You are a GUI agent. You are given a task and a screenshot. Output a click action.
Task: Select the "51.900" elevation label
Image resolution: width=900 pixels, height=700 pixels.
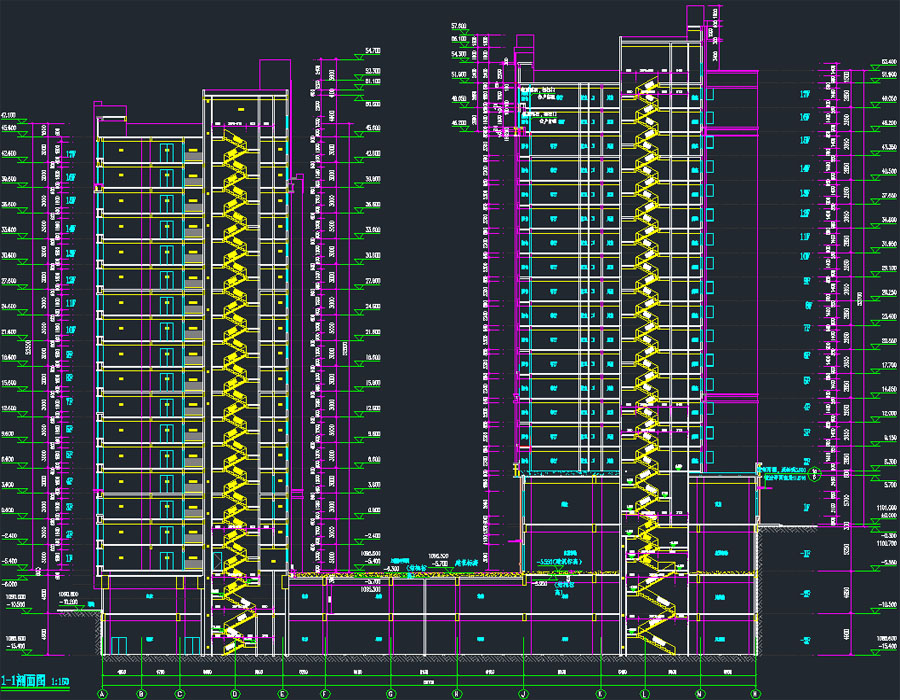pyautogui.click(x=889, y=75)
